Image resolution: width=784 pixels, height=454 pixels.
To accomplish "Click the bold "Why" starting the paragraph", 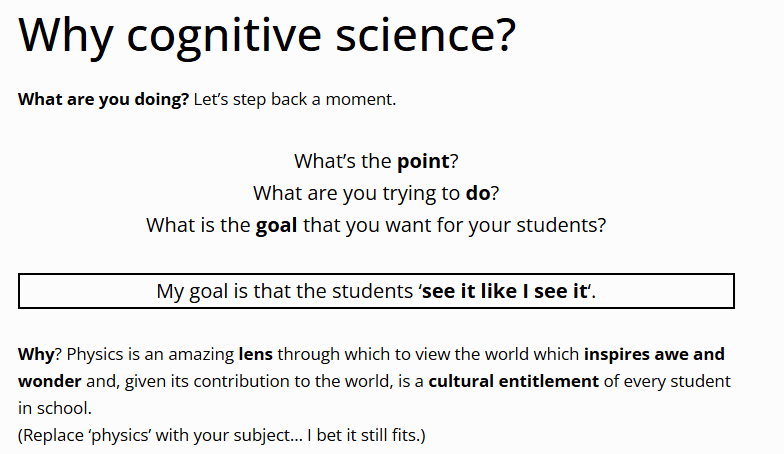I will tap(34, 354).
